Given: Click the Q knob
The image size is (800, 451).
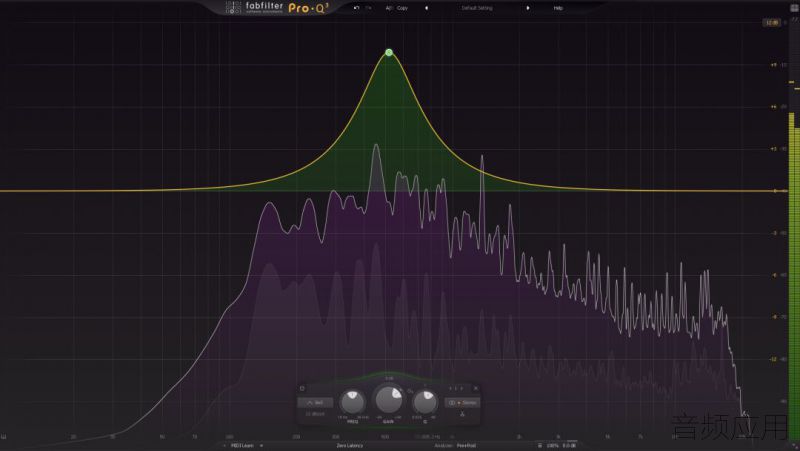Looking at the screenshot, I should (425, 402).
